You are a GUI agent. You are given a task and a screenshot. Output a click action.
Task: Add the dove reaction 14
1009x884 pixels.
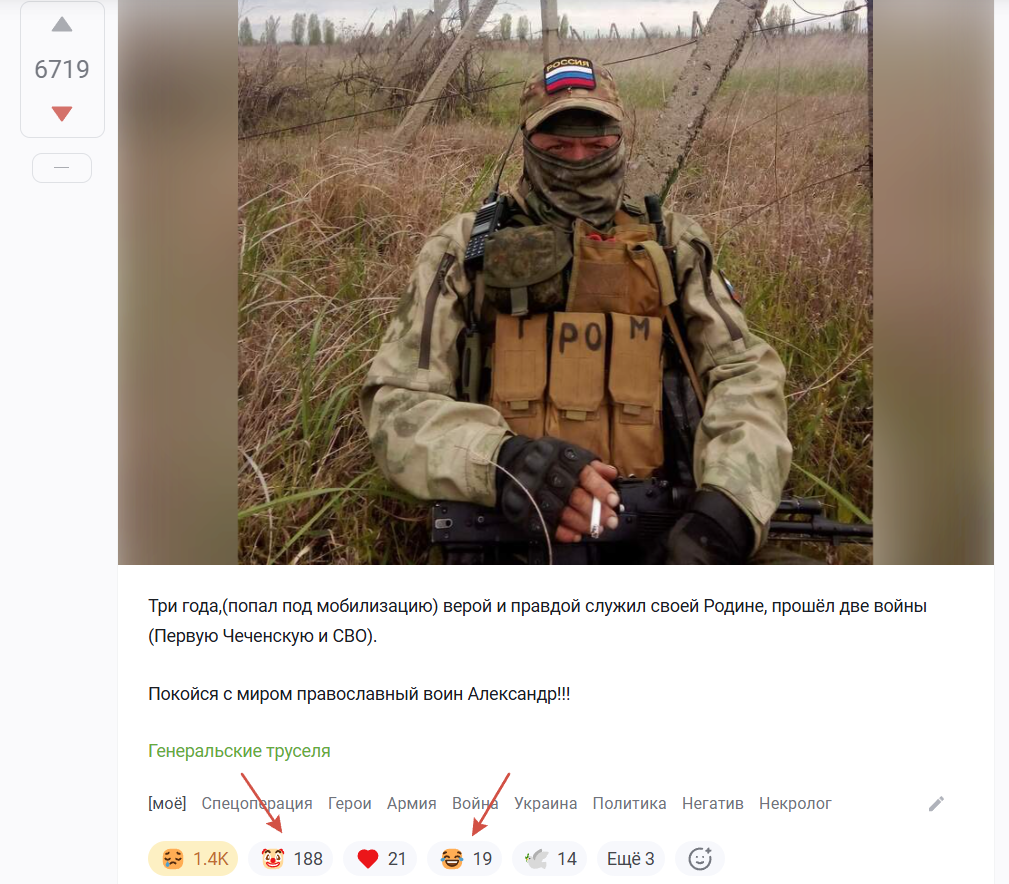click(x=550, y=858)
